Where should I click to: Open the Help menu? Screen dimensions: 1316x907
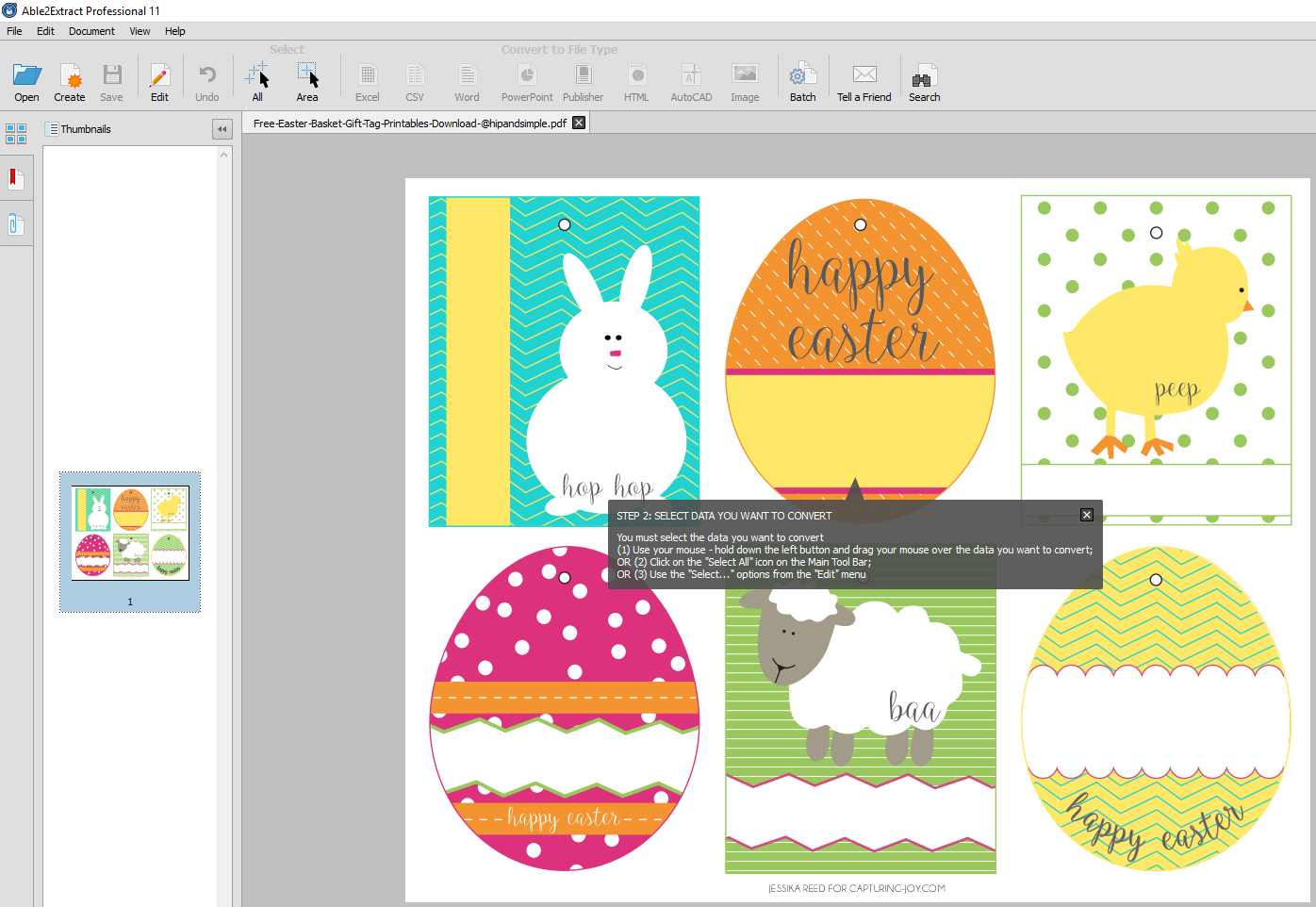click(175, 31)
